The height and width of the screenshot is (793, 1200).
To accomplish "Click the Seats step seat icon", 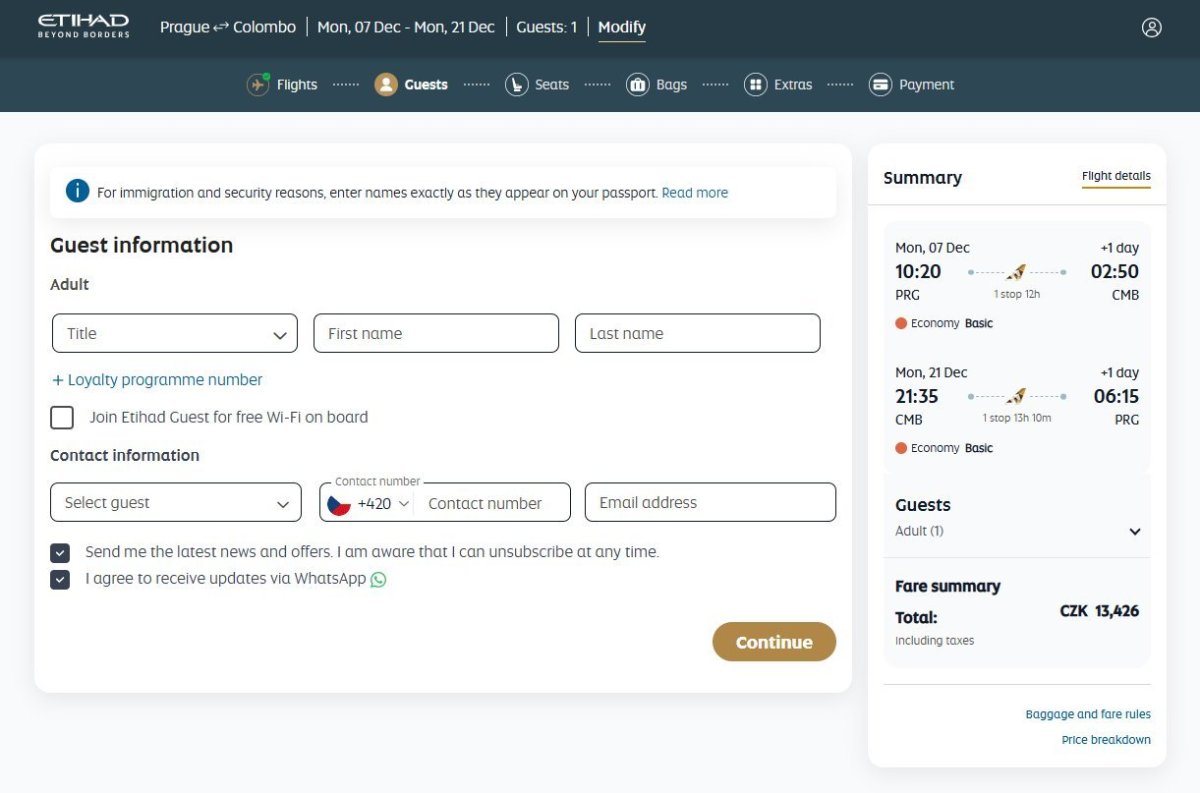I will point(516,85).
